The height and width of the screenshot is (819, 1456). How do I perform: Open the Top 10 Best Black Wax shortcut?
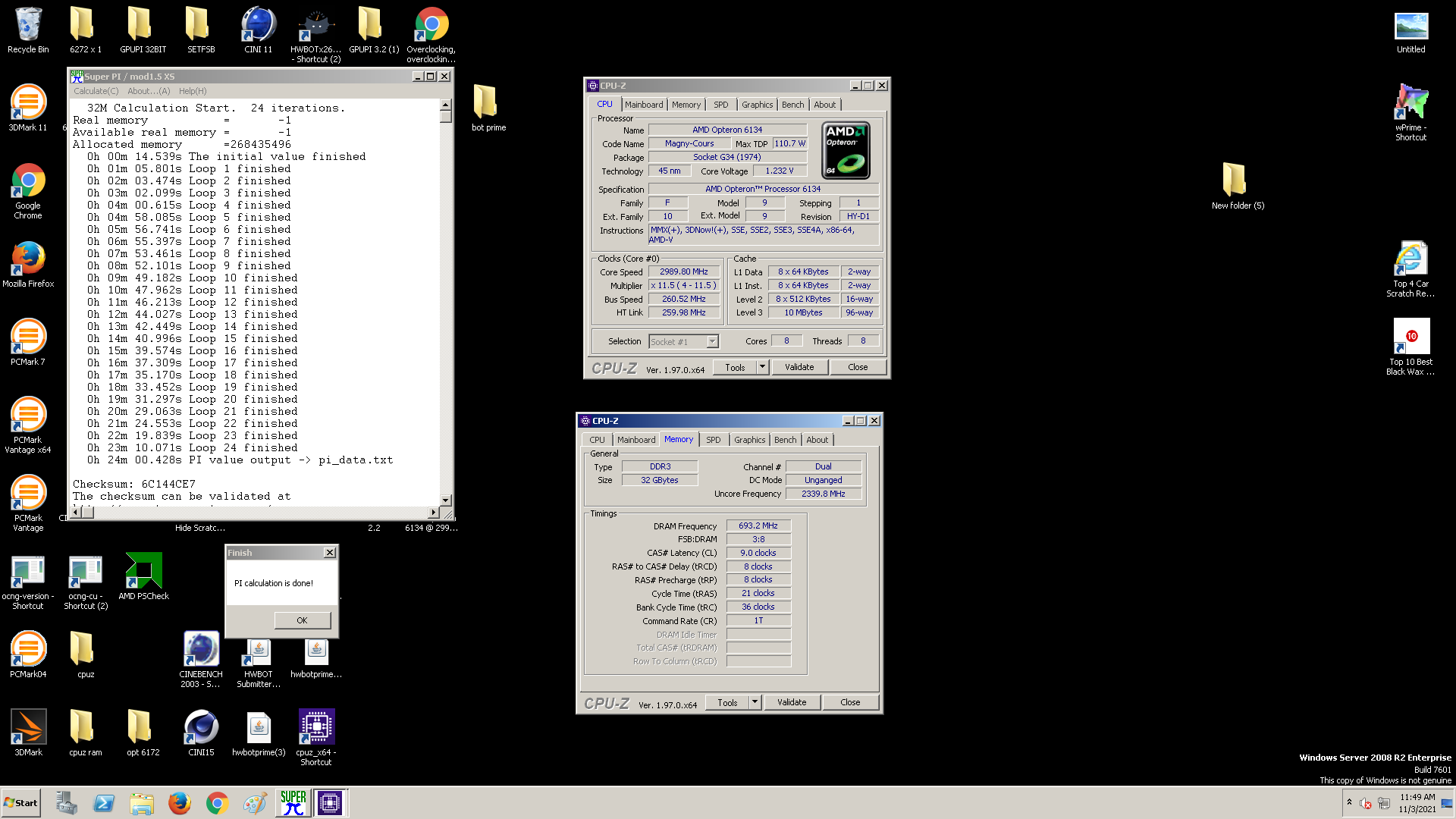1410,347
